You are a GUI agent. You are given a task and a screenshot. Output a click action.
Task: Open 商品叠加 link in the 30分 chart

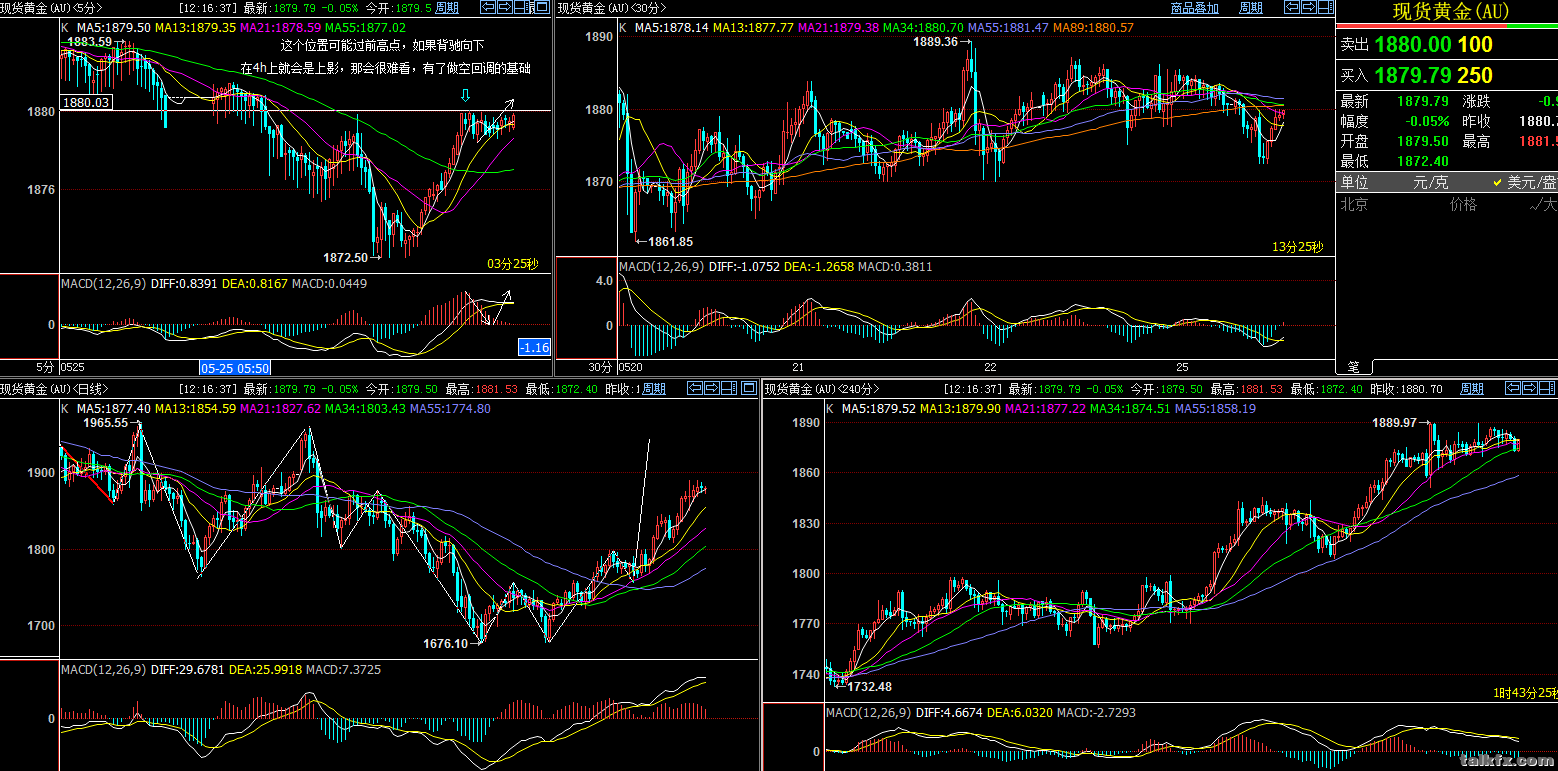(1195, 8)
